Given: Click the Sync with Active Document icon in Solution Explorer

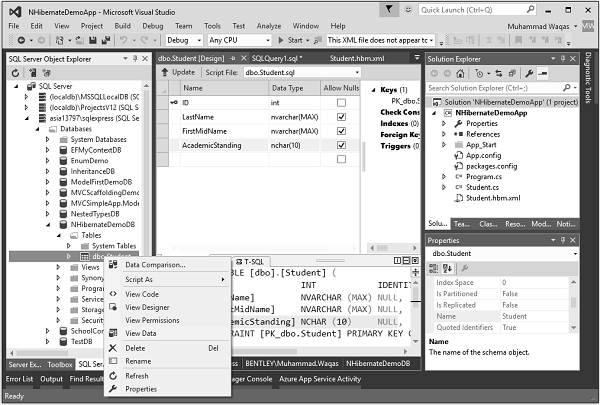Looking at the screenshot, I should click(x=499, y=73).
